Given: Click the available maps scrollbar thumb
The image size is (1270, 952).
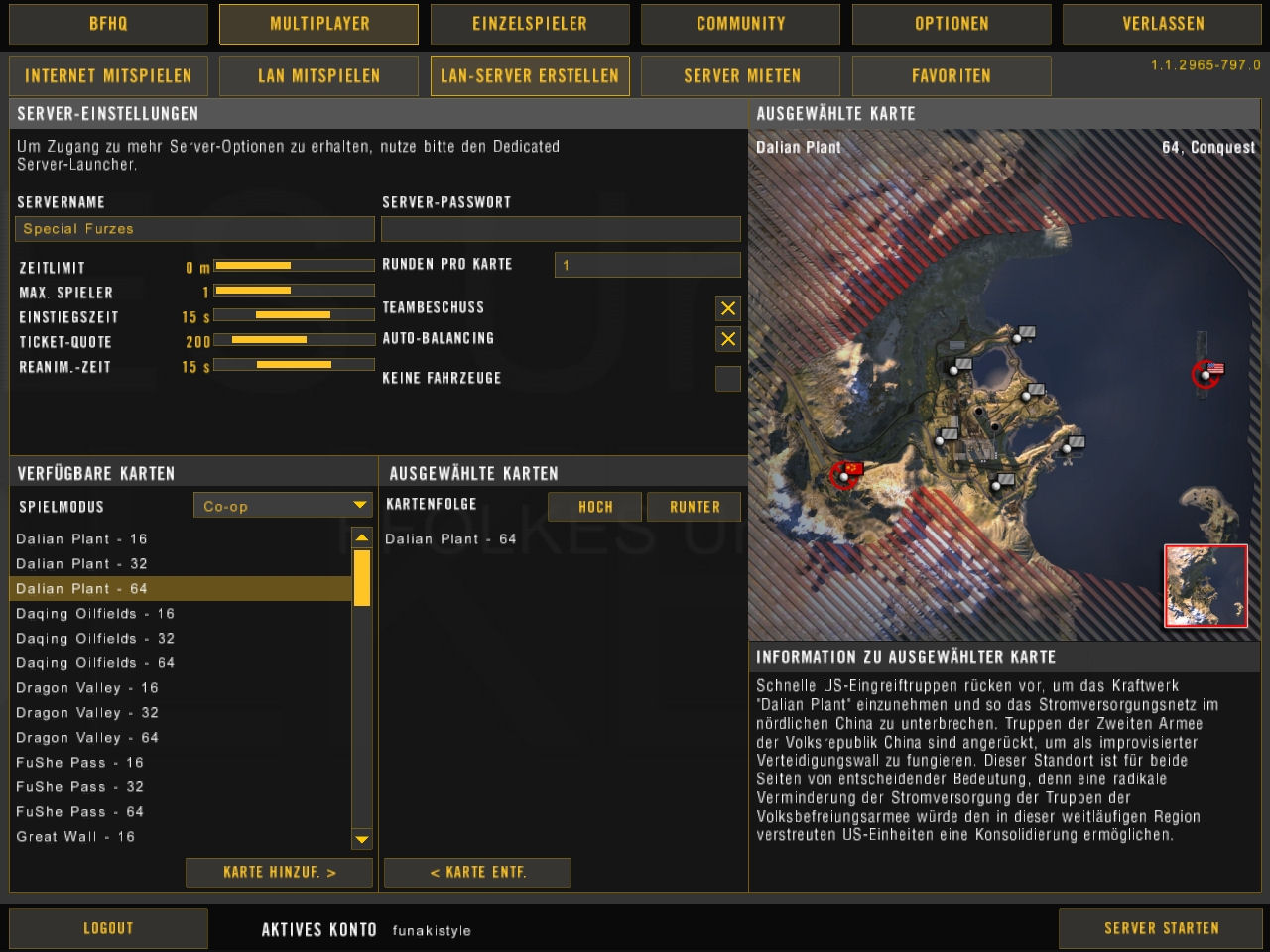Looking at the screenshot, I should coord(362,578).
